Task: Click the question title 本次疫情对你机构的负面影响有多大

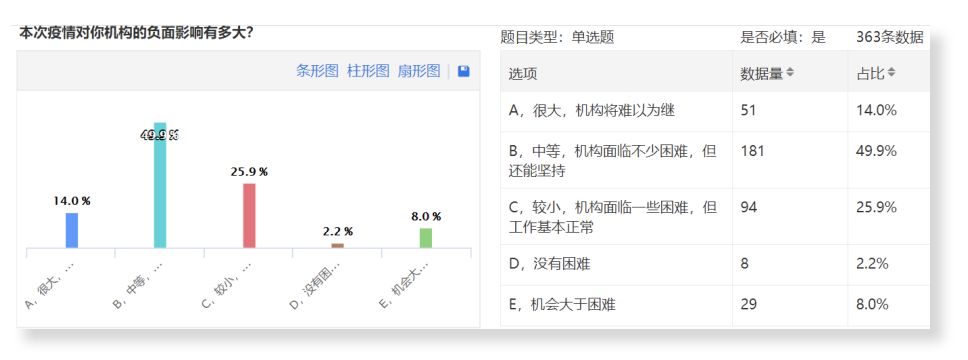Action: [136, 32]
